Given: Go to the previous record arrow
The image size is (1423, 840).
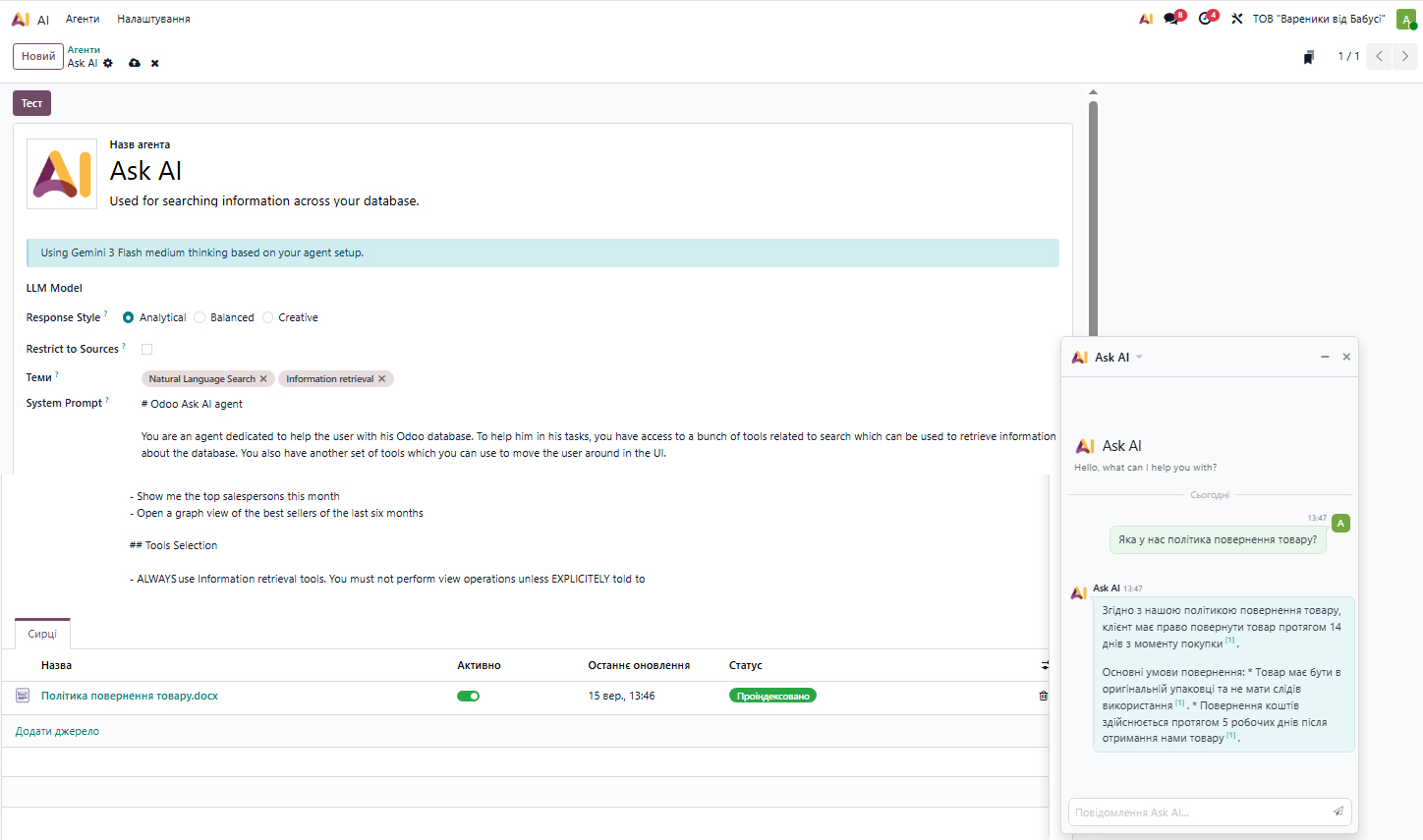Looking at the screenshot, I should click(1380, 56).
